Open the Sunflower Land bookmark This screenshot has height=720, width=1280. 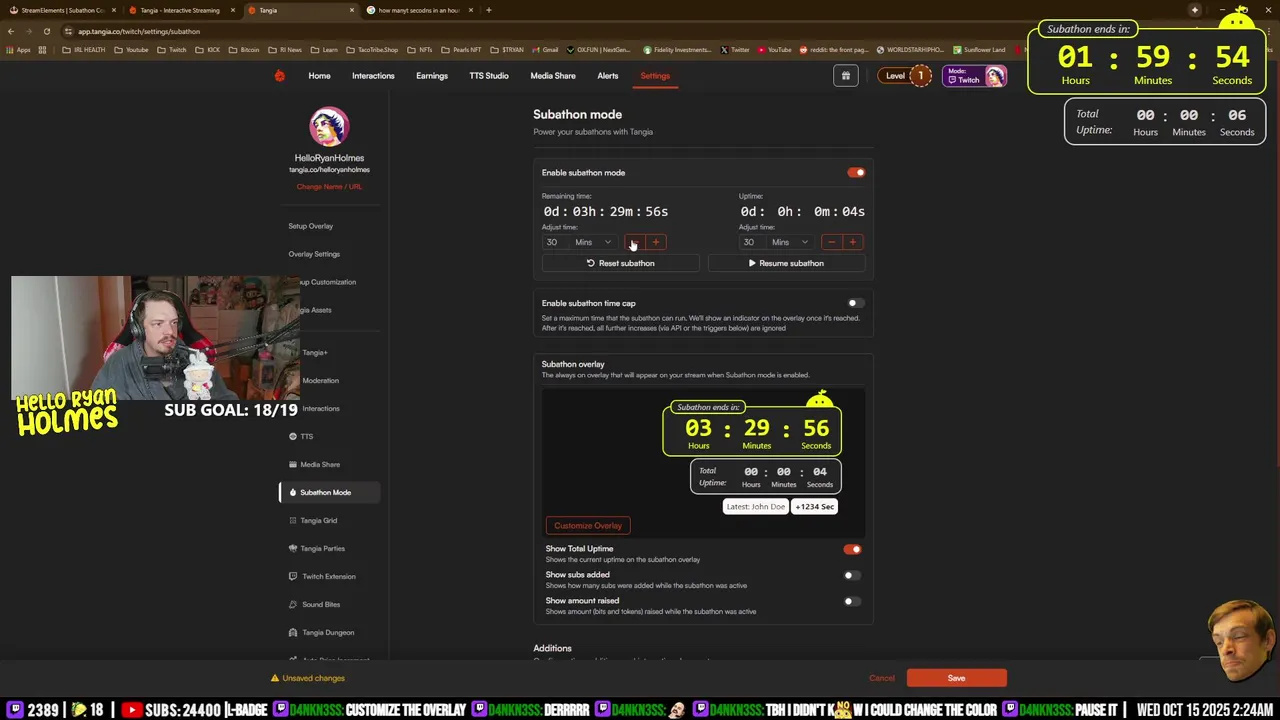[979, 50]
